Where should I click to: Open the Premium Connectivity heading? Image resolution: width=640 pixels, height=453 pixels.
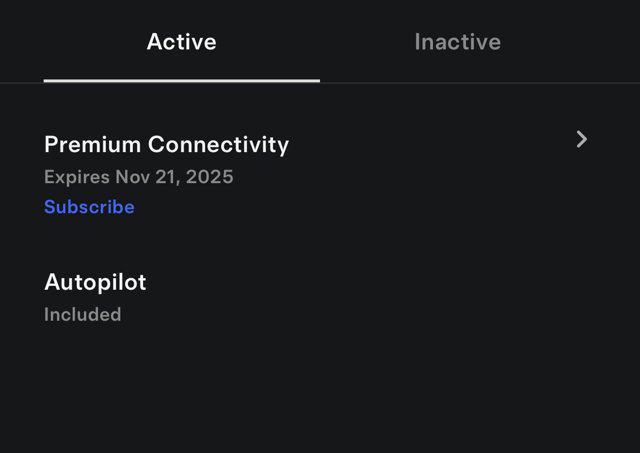tap(166, 144)
